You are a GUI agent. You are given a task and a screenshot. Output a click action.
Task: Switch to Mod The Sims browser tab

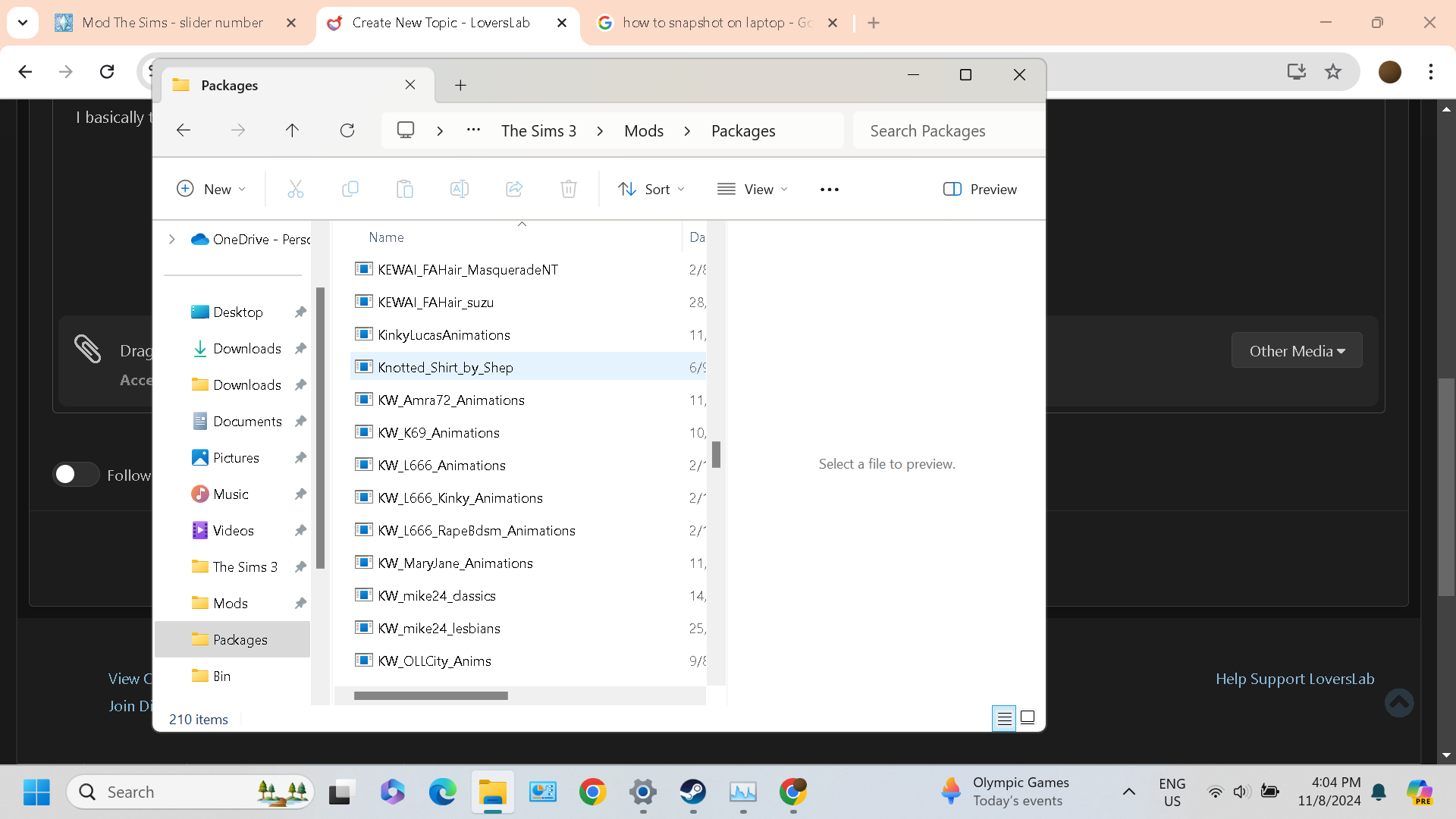[173, 23]
